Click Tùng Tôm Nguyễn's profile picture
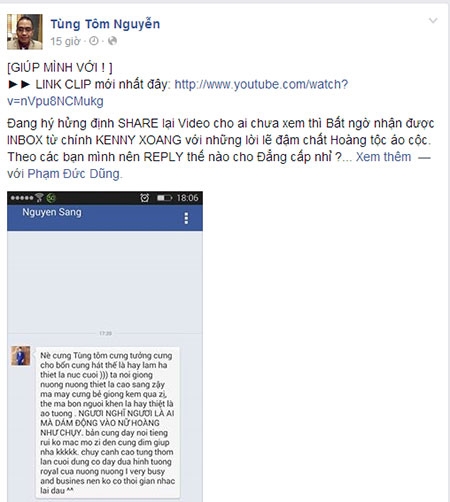450x502 pixels. click(x=25, y=32)
